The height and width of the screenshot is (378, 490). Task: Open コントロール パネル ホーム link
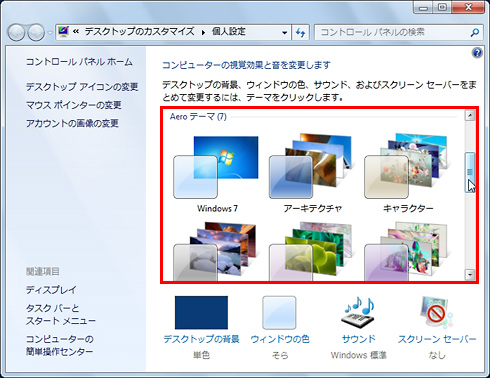point(79,62)
